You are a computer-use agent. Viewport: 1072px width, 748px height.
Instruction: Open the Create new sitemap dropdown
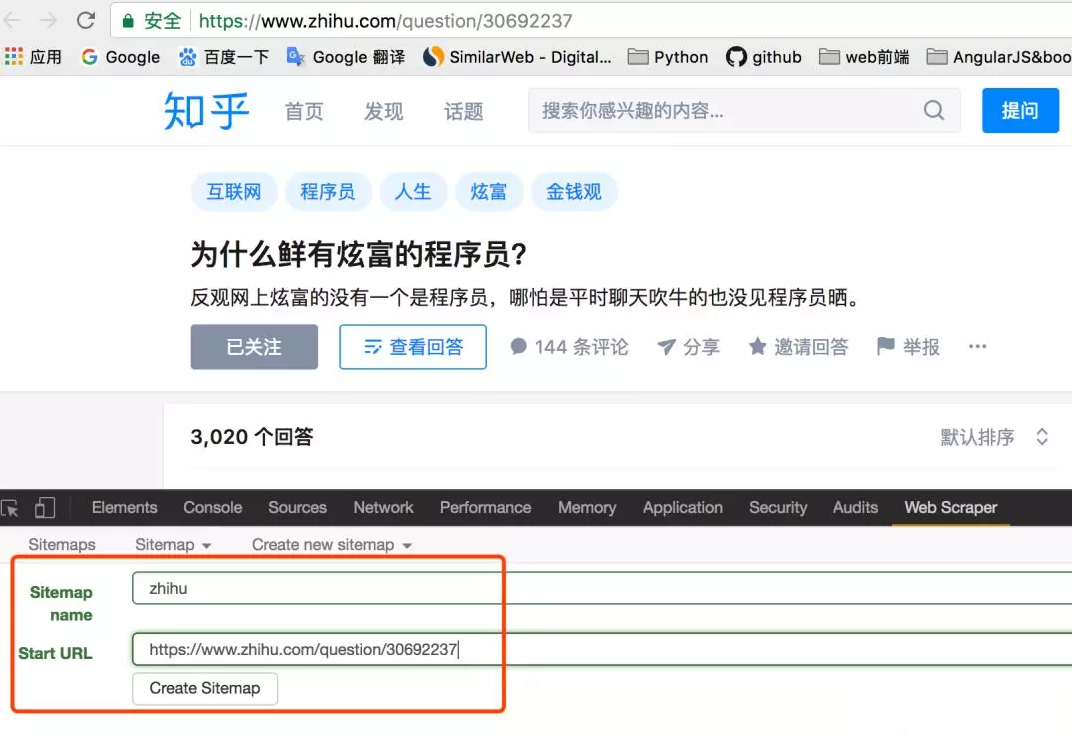click(332, 545)
